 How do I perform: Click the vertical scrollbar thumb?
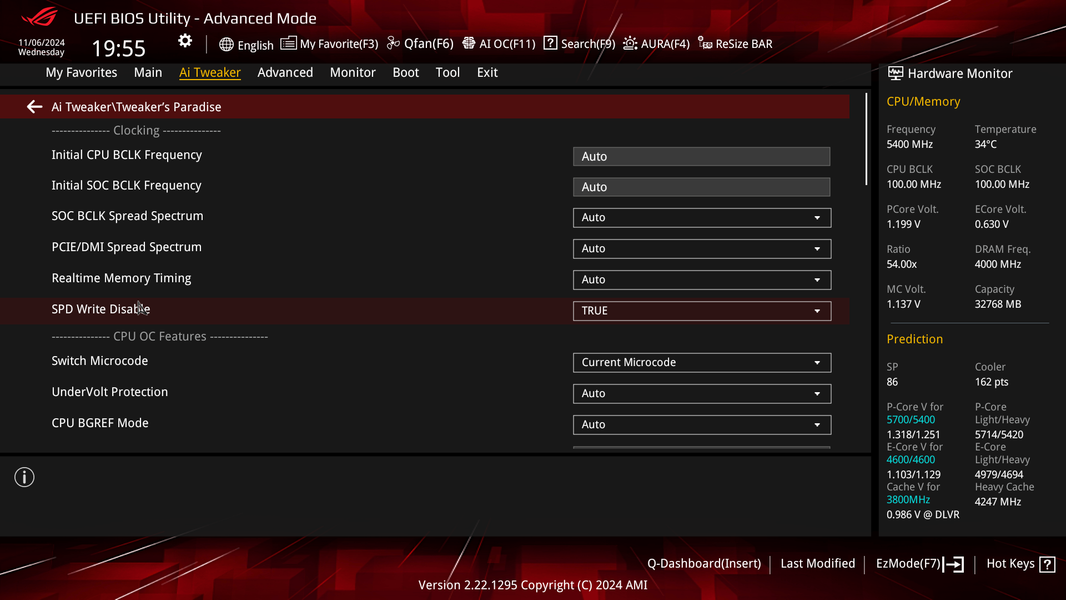click(866, 139)
